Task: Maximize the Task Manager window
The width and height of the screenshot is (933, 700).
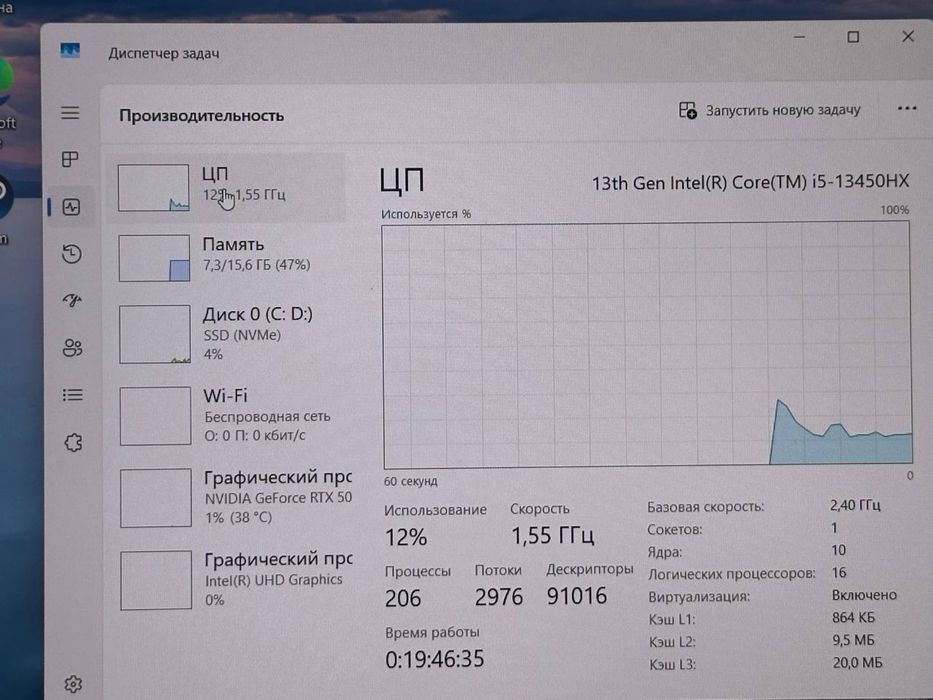Action: tap(853, 37)
